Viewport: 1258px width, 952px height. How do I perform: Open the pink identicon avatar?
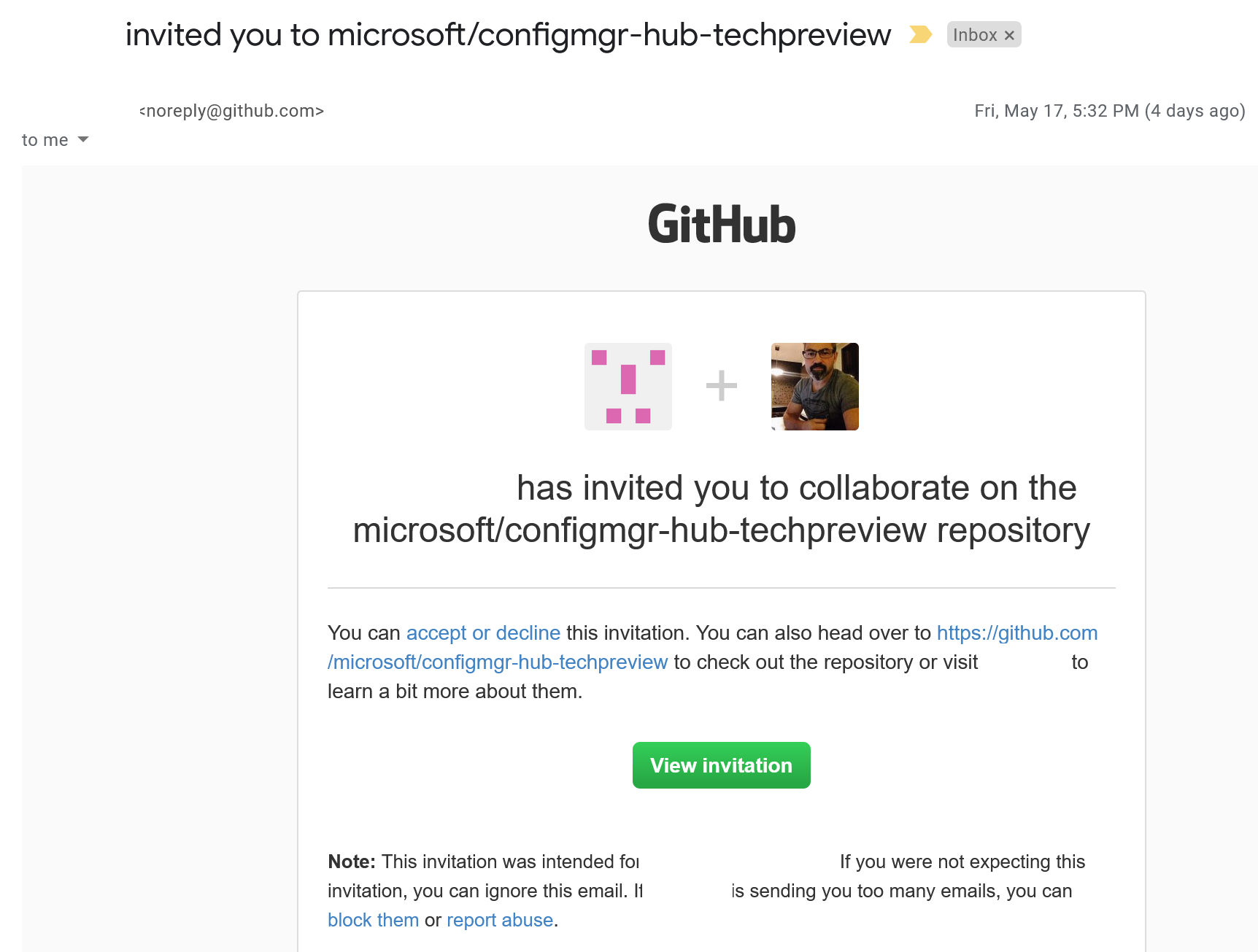[x=628, y=387]
